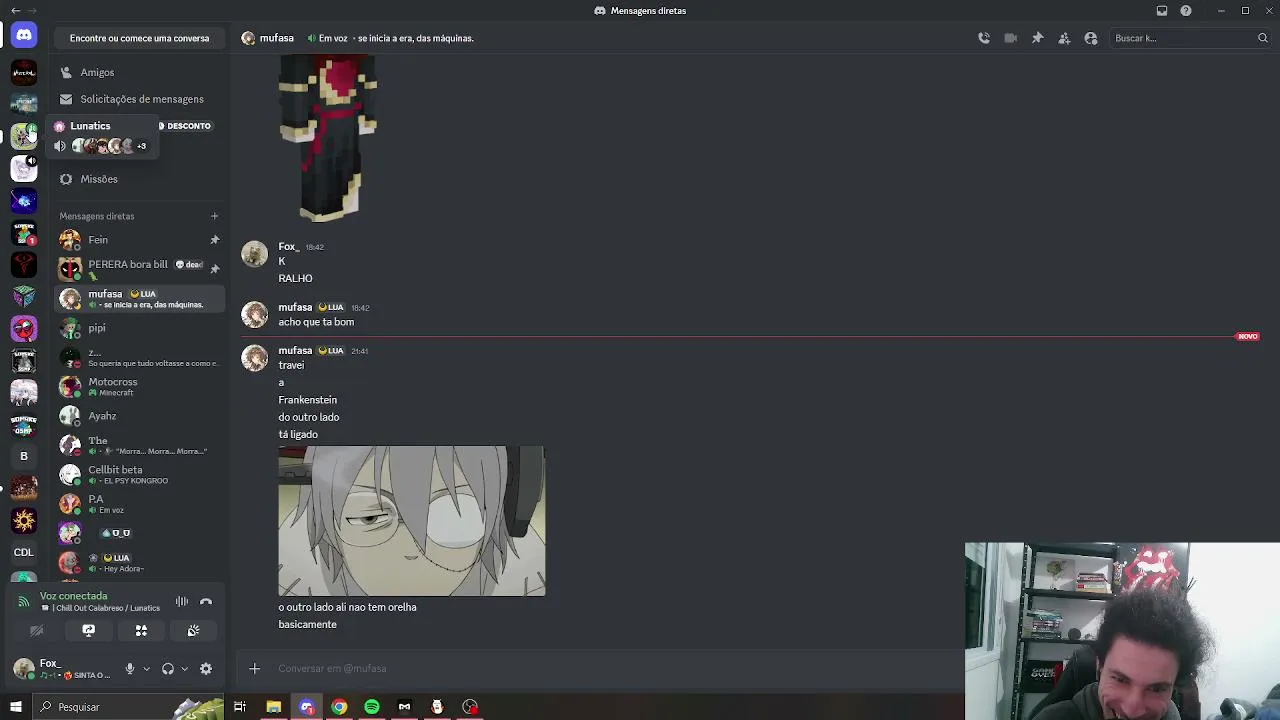Screen dimensions: 1280x720
Task: Click the message text 'acho que ta bom'
Action: (x=316, y=322)
